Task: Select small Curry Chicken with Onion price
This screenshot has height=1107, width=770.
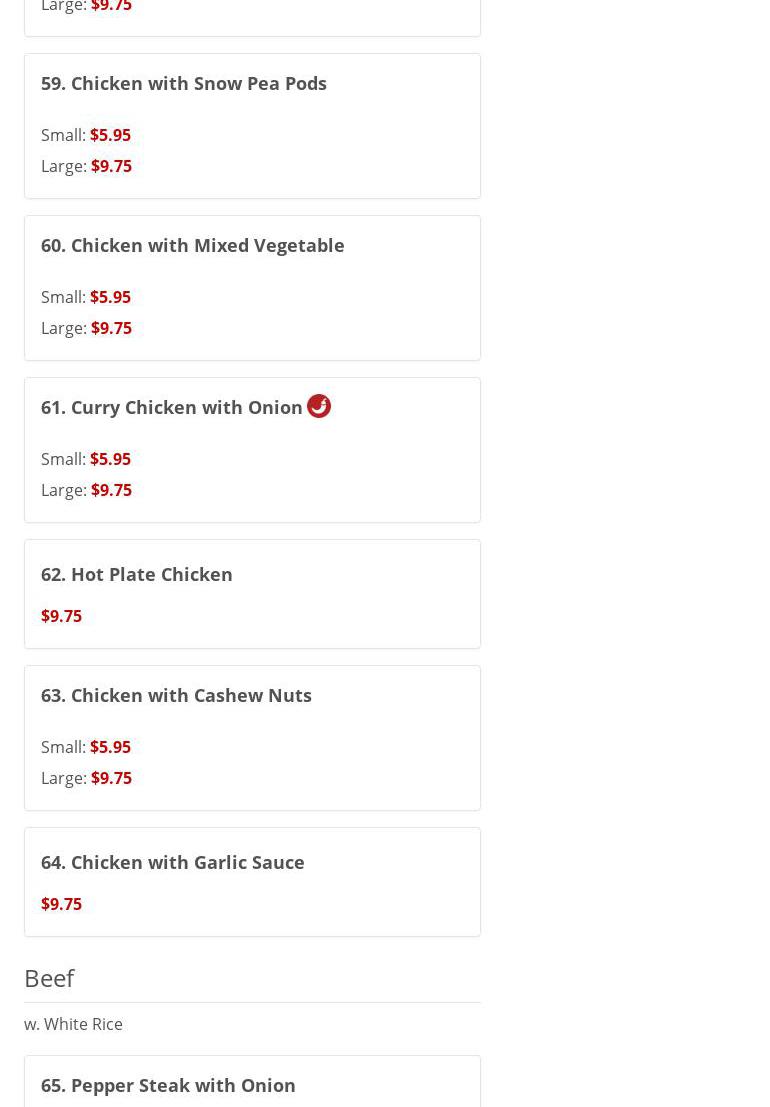Action: point(110,459)
